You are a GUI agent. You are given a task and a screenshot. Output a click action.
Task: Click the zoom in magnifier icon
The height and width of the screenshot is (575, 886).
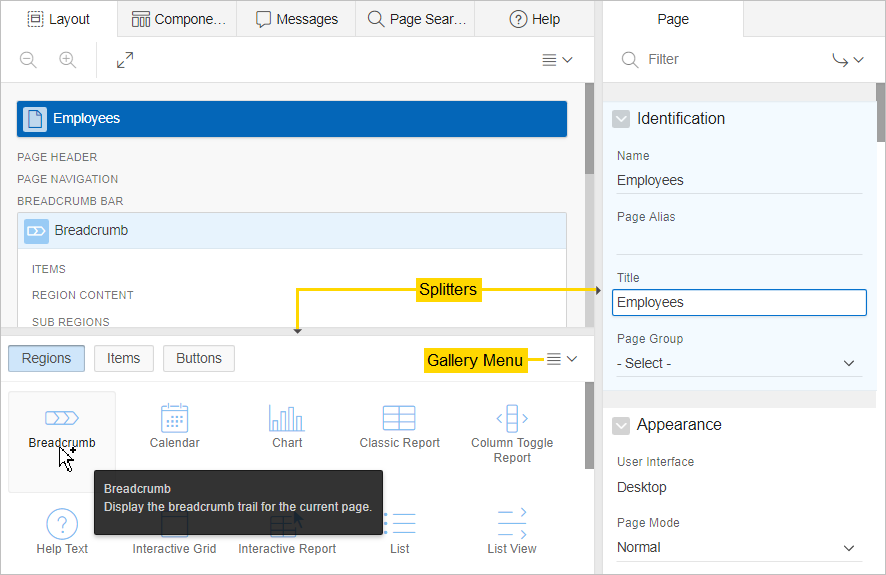point(67,60)
